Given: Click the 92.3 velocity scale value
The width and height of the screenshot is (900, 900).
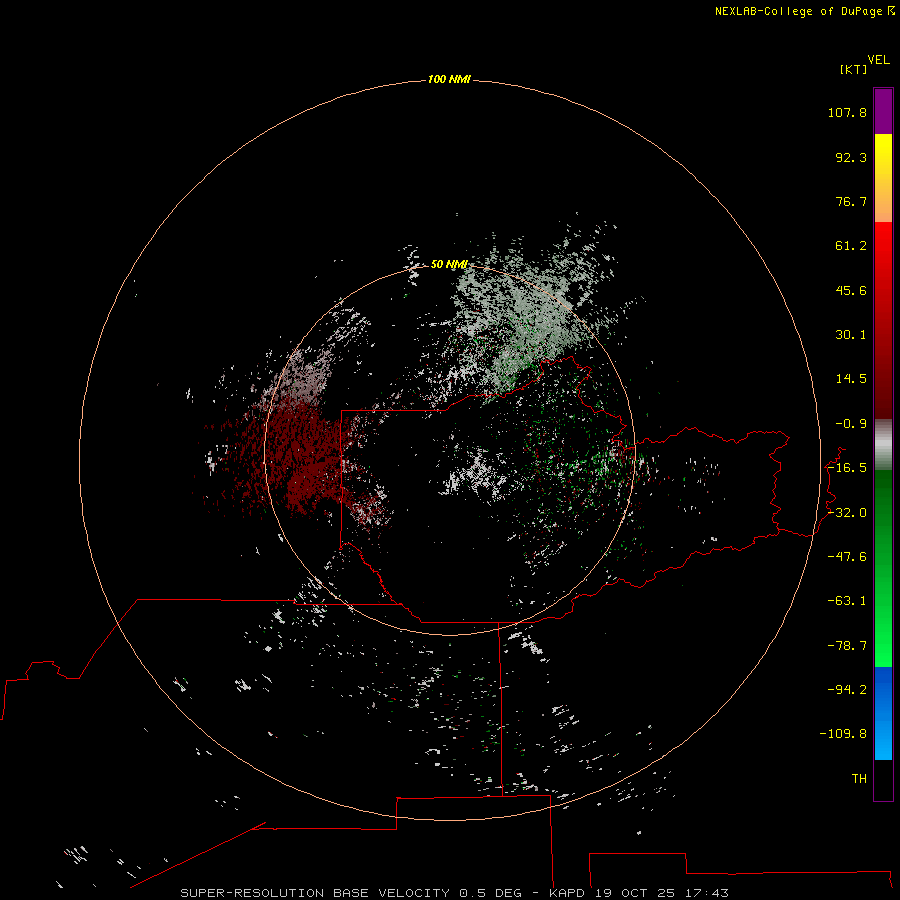Looking at the screenshot, I should (x=851, y=157).
